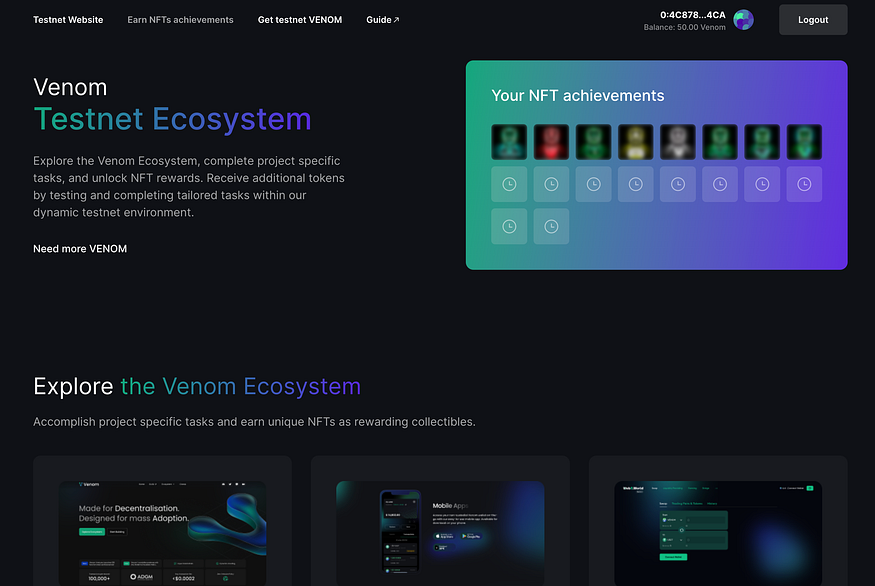Go to Earn NFTs achievements
The height and width of the screenshot is (586, 875).
pos(180,20)
